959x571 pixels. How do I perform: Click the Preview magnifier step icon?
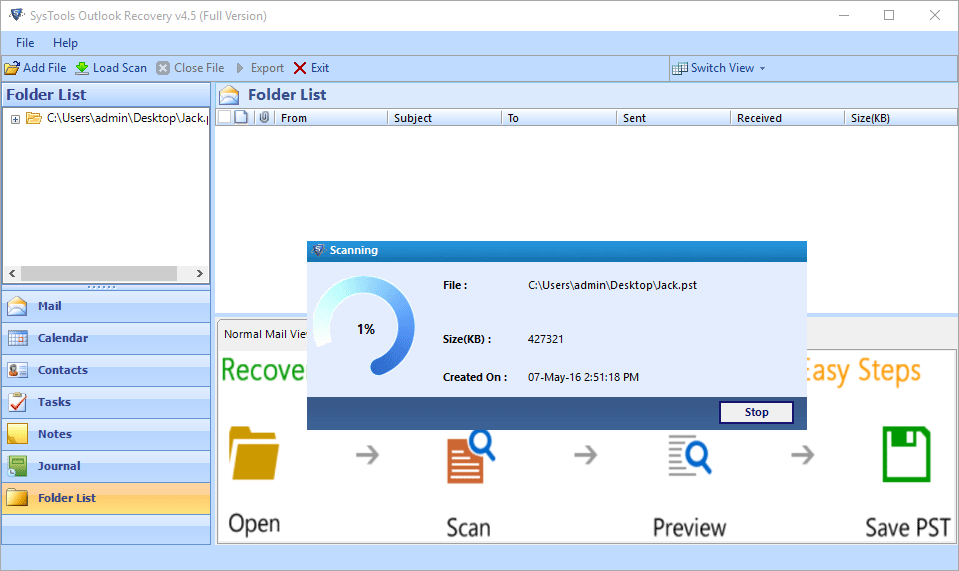tap(690, 455)
